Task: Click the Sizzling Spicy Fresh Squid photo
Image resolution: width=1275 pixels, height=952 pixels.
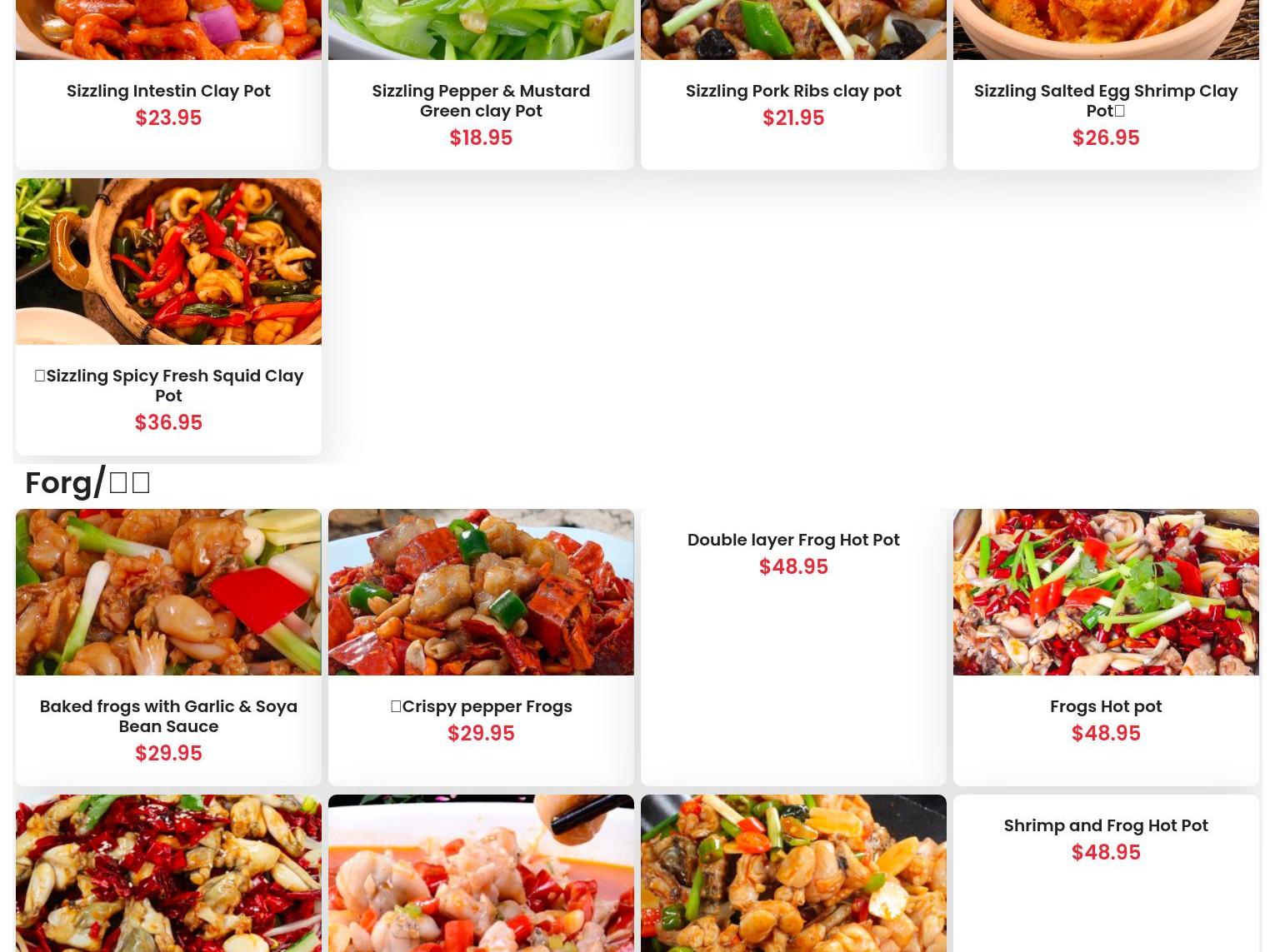Action: tap(168, 262)
